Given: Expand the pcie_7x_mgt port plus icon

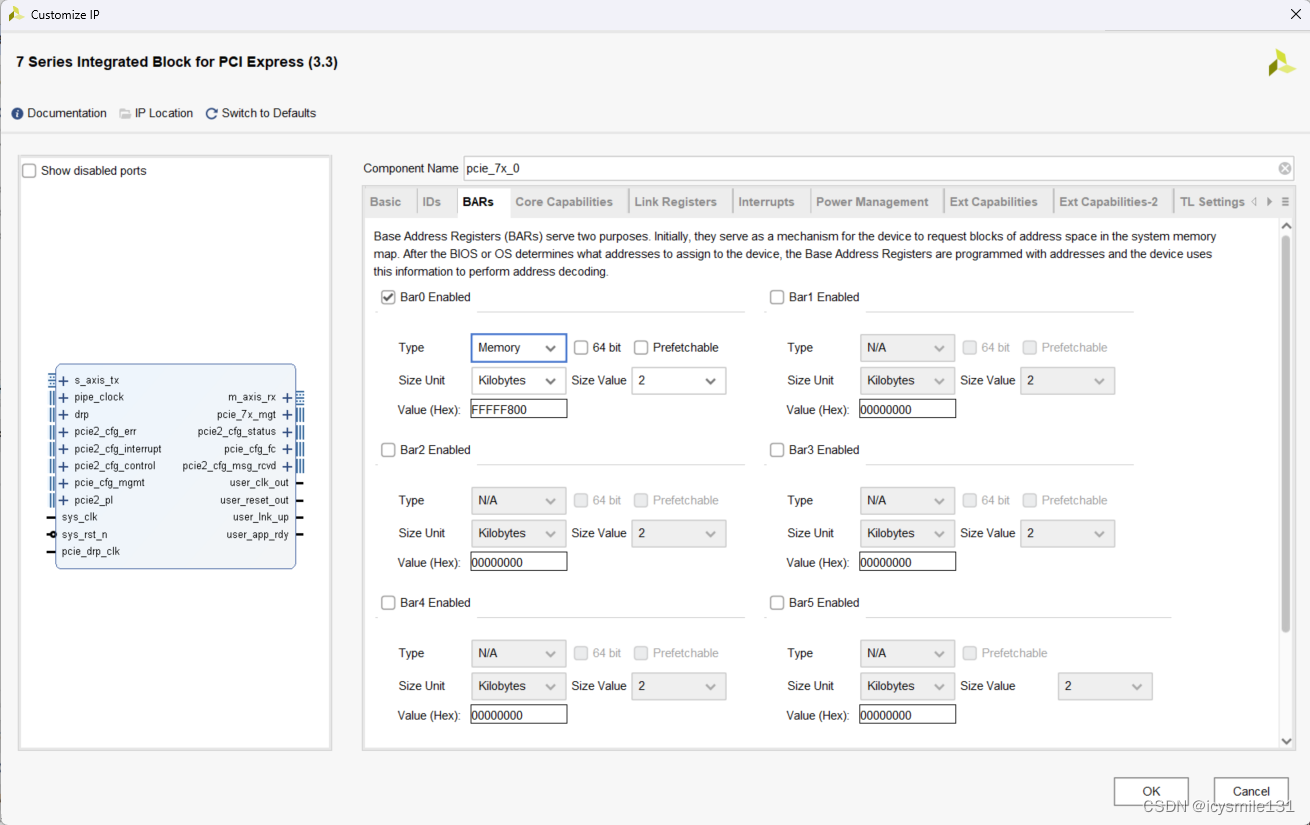Looking at the screenshot, I should [287, 415].
